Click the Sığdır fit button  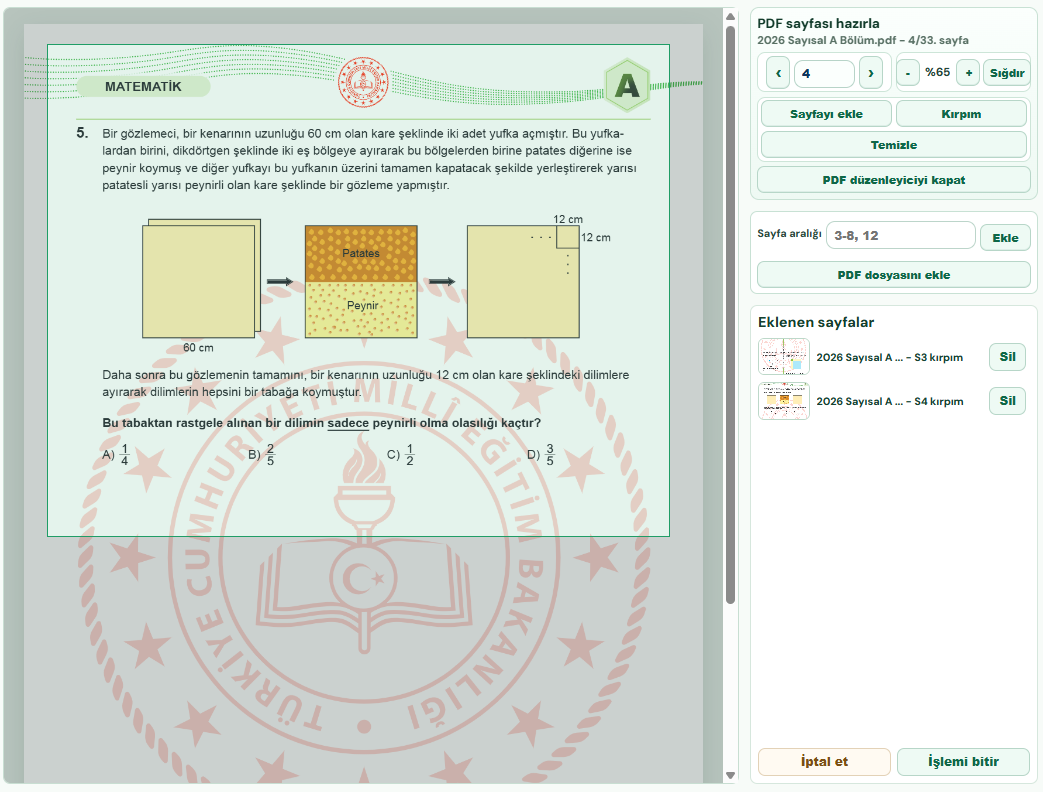[x=1006, y=73]
